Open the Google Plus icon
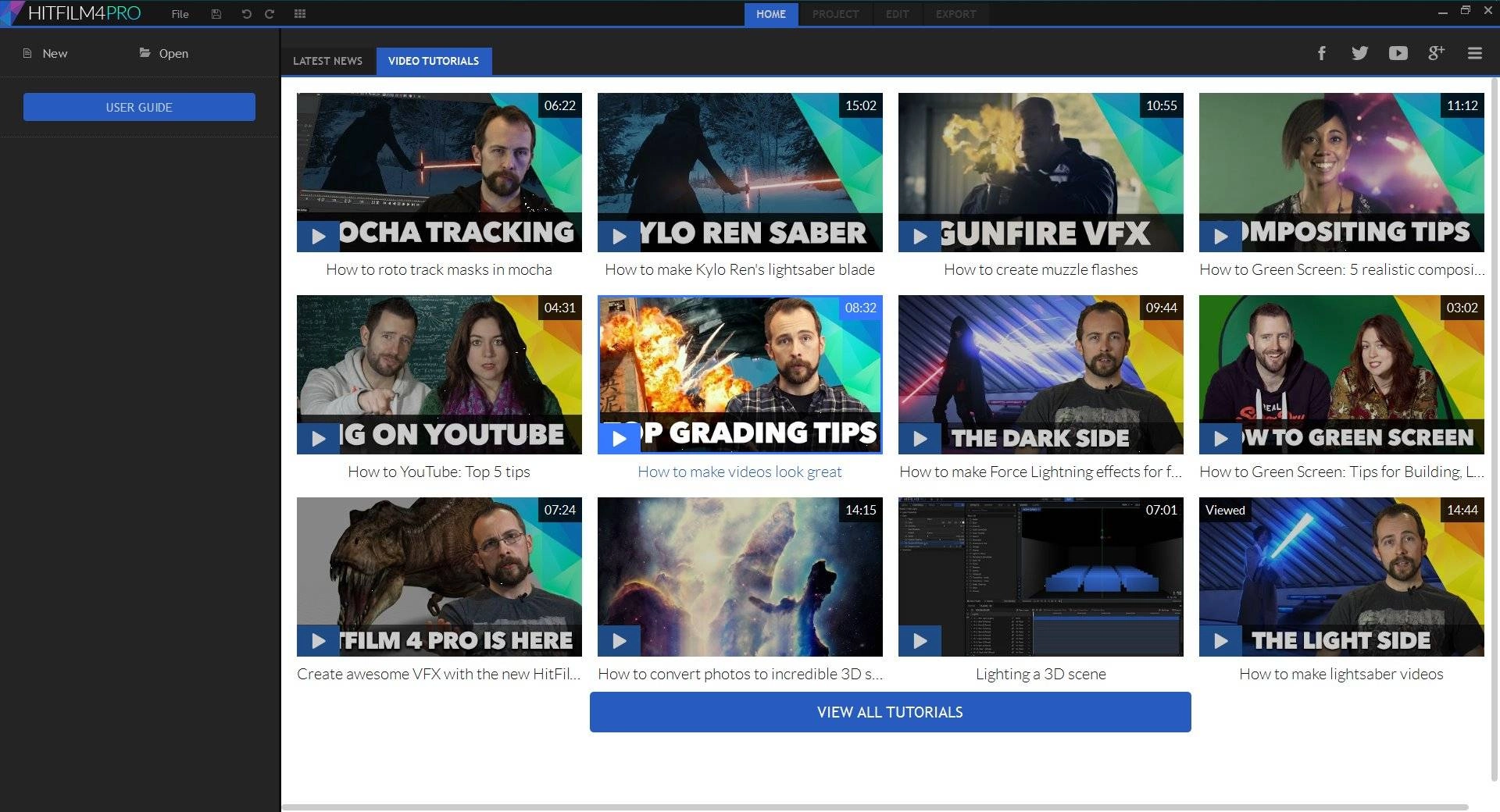This screenshot has width=1500, height=812. pyautogui.click(x=1437, y=53)
